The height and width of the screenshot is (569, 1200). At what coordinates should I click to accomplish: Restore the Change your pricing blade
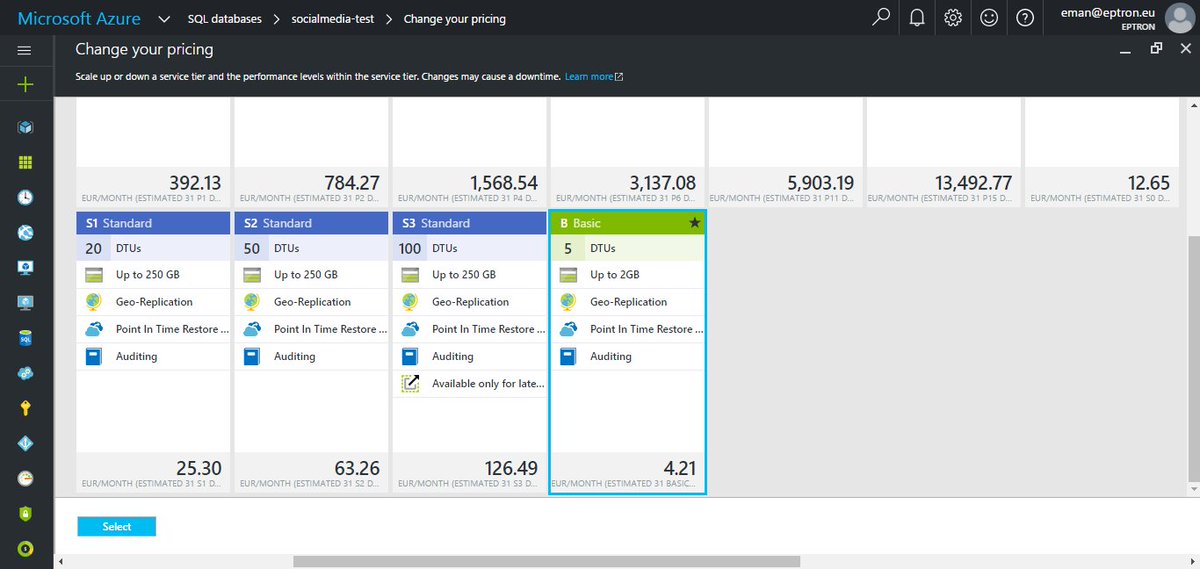[x=1156, y=48]
